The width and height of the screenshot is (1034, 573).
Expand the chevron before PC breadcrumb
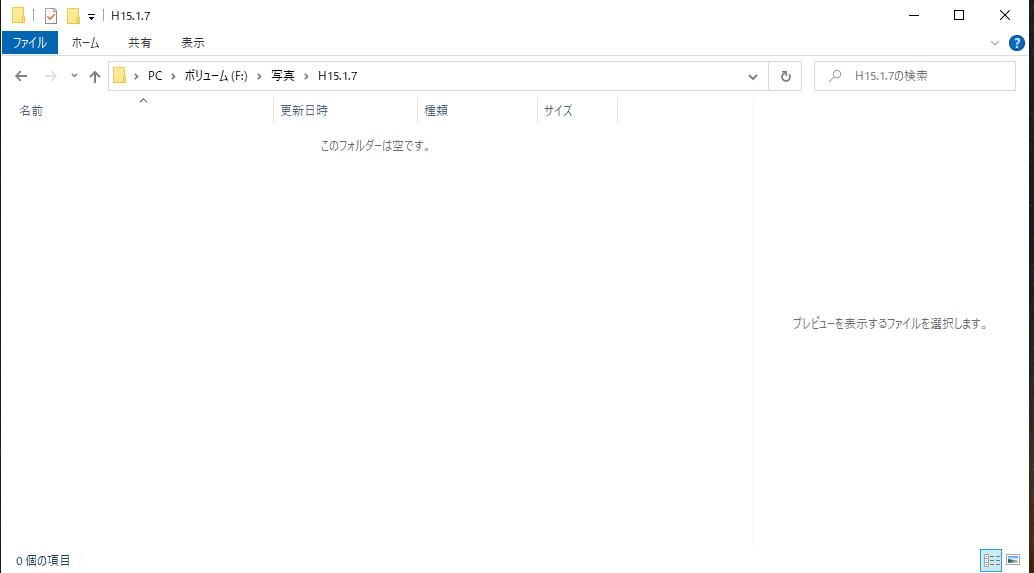137,76
